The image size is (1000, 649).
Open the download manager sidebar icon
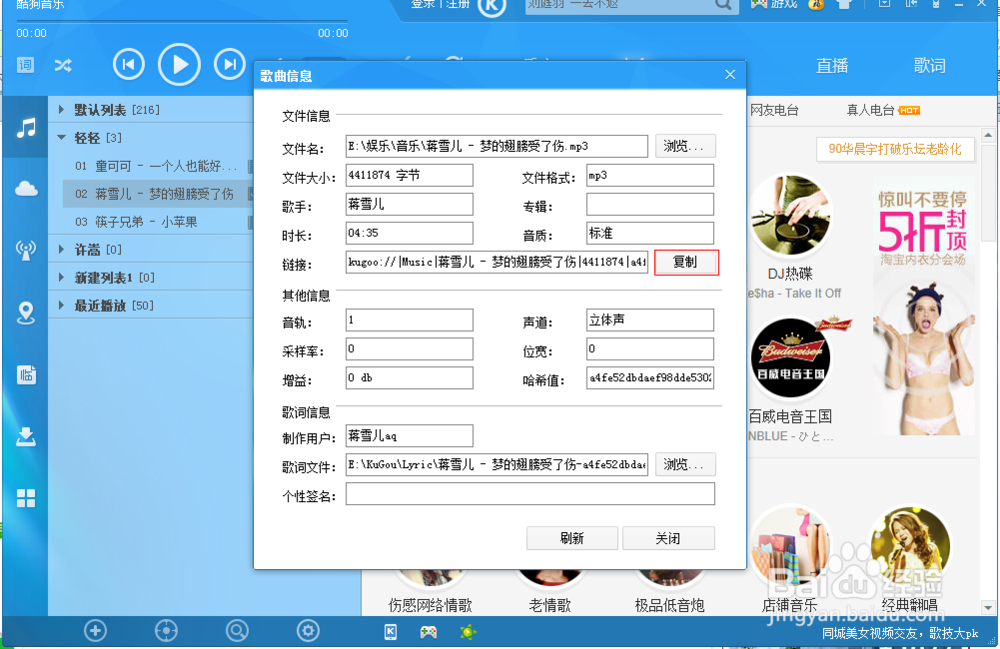coord(26,437)
